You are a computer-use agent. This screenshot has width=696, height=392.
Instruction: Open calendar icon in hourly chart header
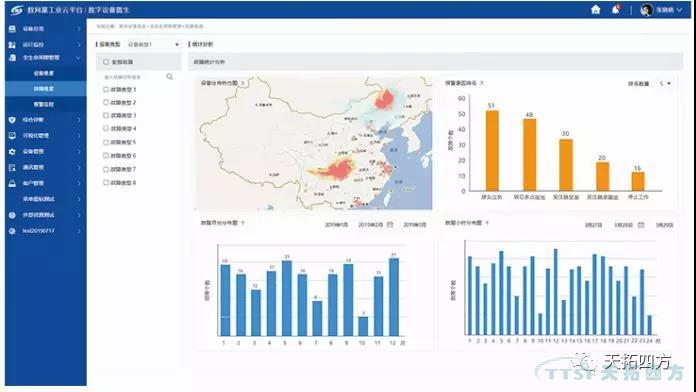[641, 225]
